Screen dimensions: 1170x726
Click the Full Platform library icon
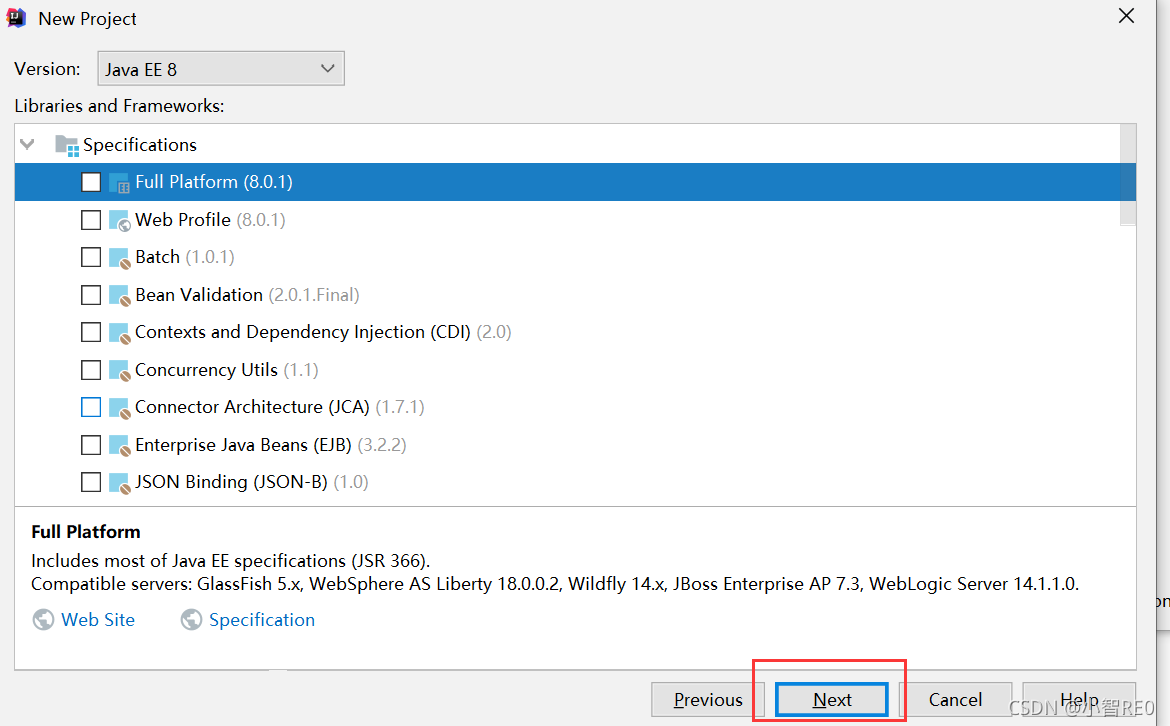pos(119,182)
